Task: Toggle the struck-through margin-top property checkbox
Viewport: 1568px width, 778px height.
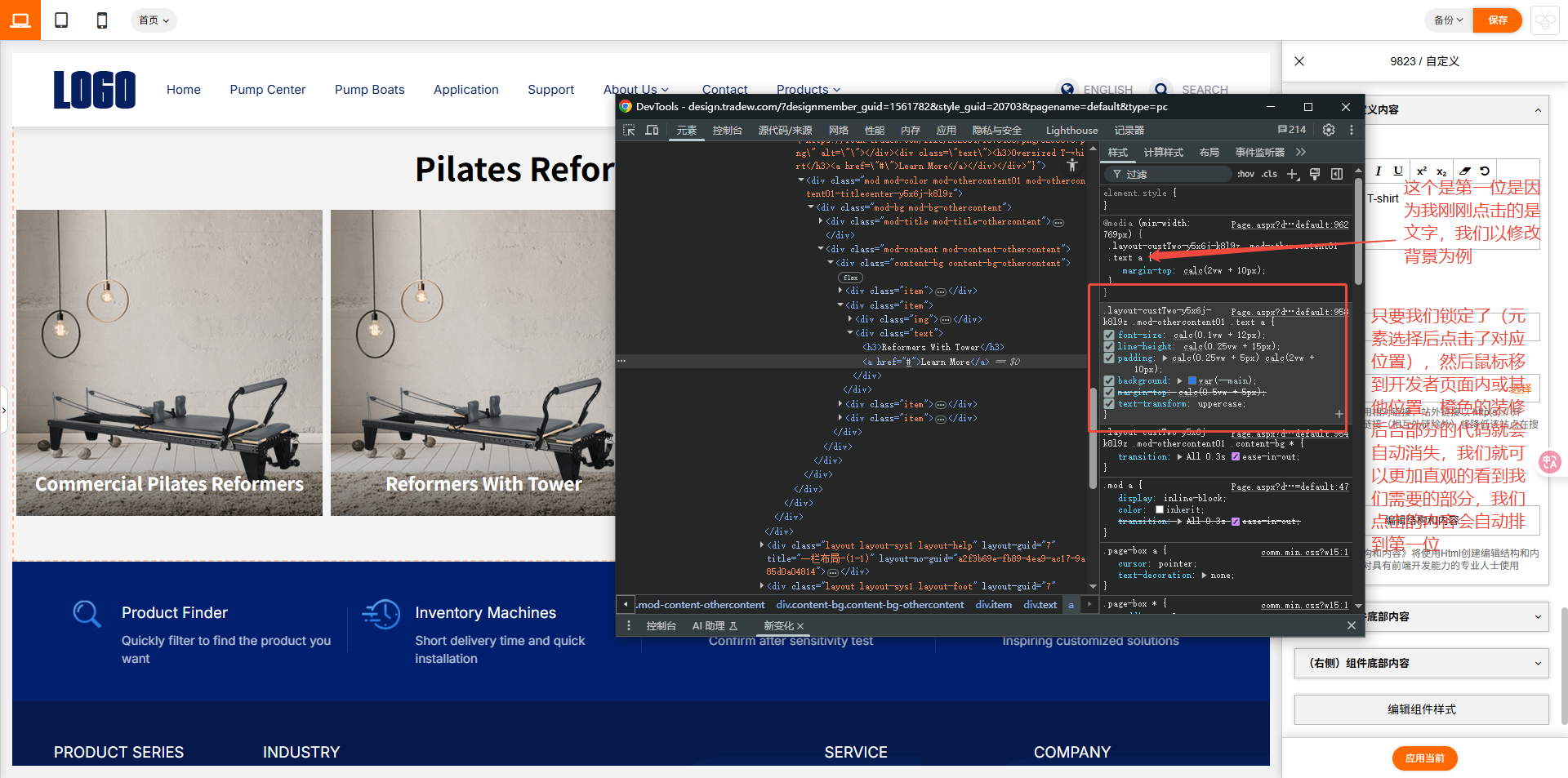Action: tap(1109, 392)
